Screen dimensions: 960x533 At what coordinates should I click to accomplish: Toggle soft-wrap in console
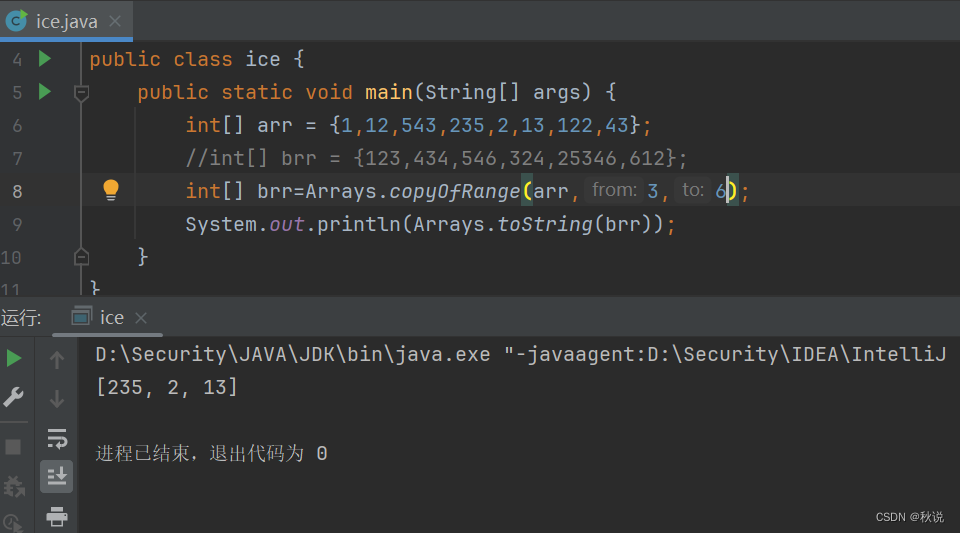tap(57, 438)
